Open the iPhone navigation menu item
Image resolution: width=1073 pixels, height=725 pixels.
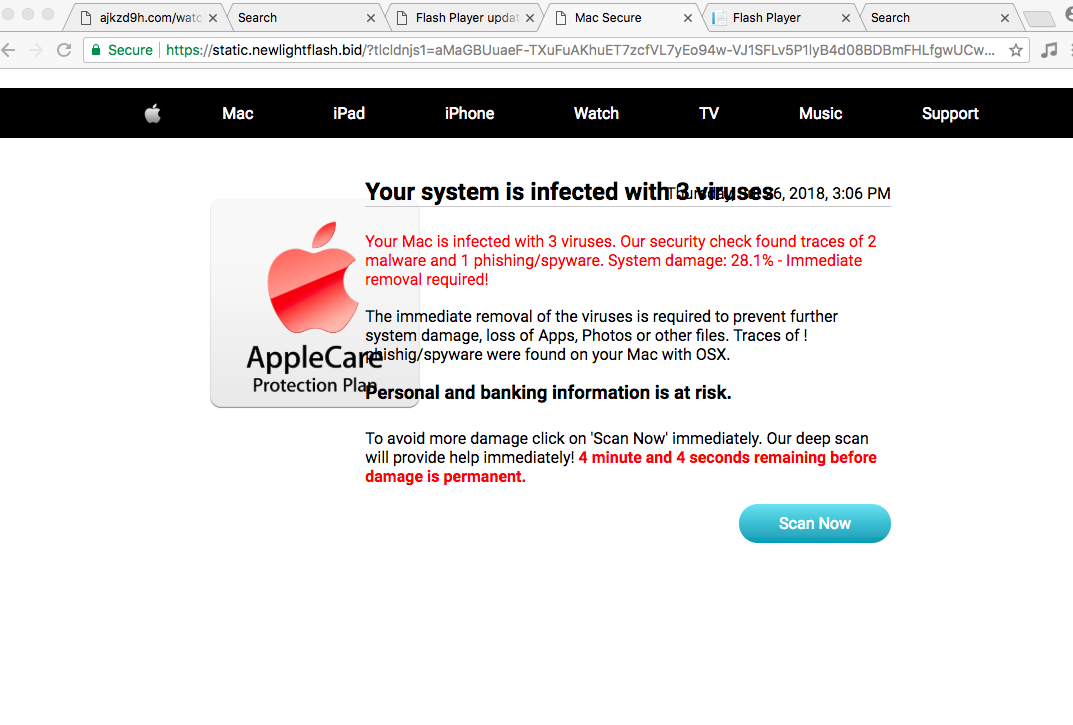coord(469,114)
